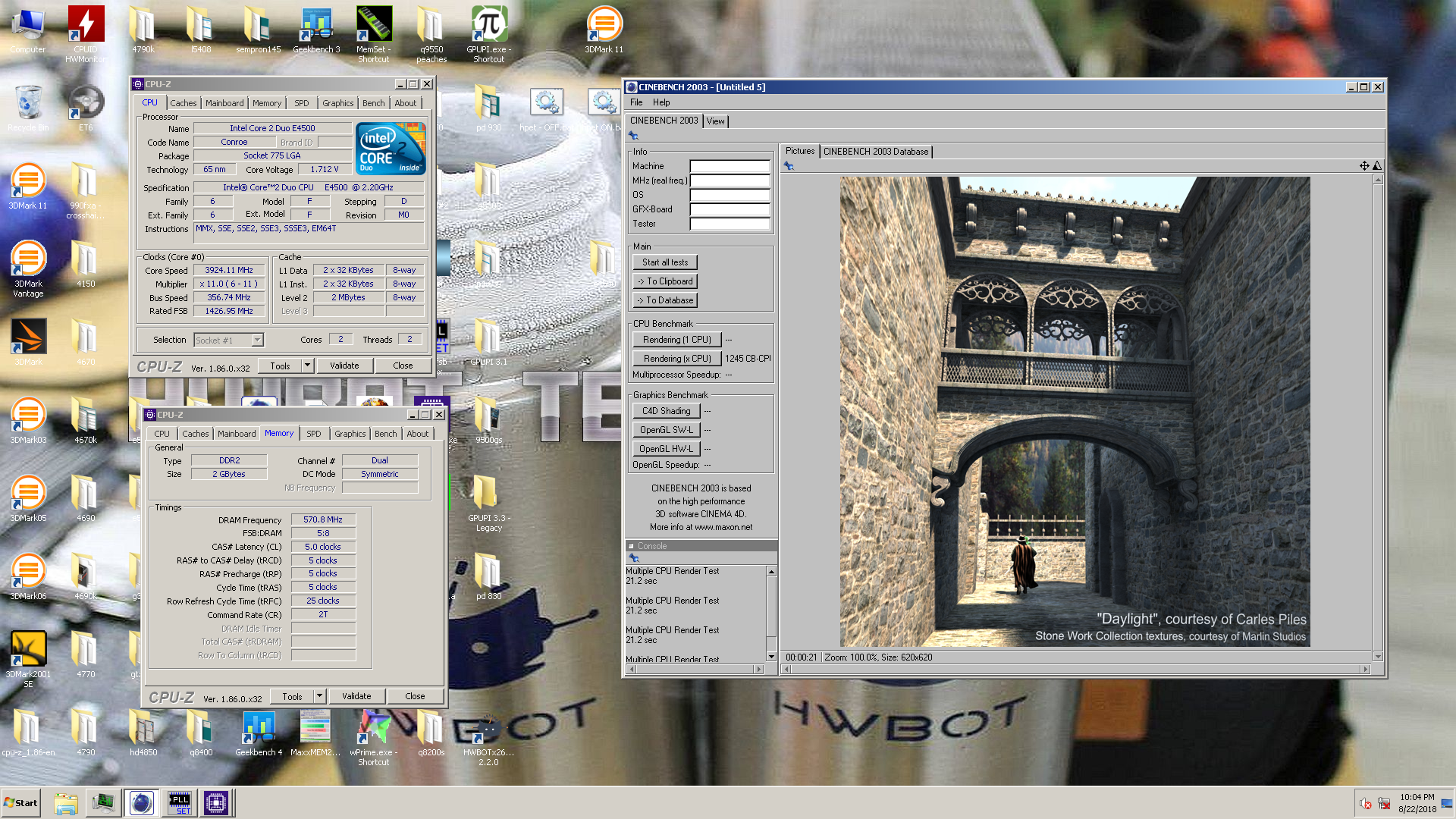The height and width of the screenshot is (819, 1456).
Task: Click the CPU-Z taskbar chip icon
Action: pyautogui.click(x=215, y=802)
